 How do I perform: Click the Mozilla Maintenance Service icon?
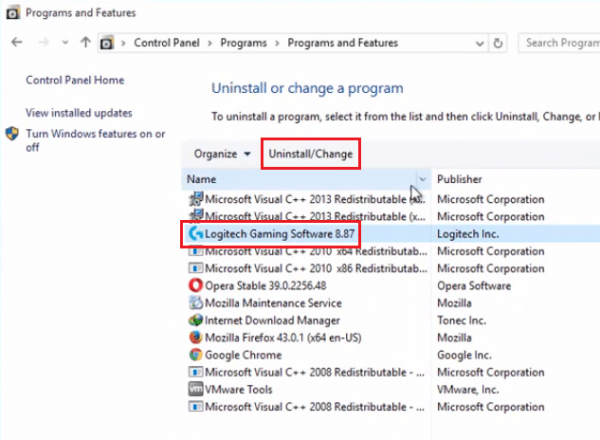coord(196,303)
